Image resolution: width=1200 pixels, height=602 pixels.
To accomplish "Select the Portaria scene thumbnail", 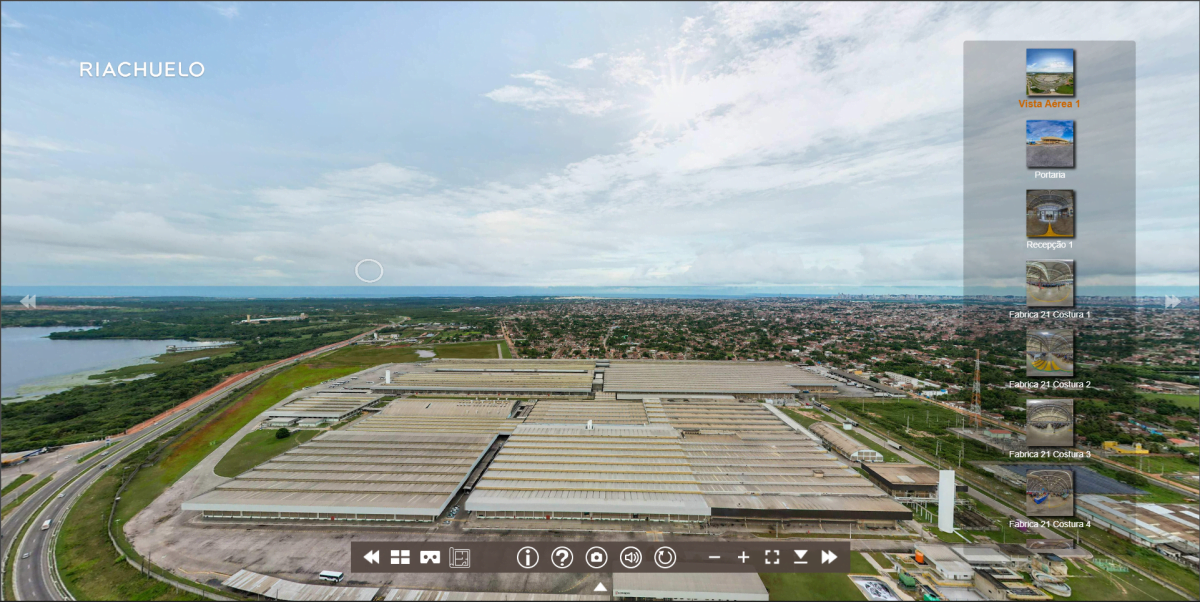I will point(1050,144).
